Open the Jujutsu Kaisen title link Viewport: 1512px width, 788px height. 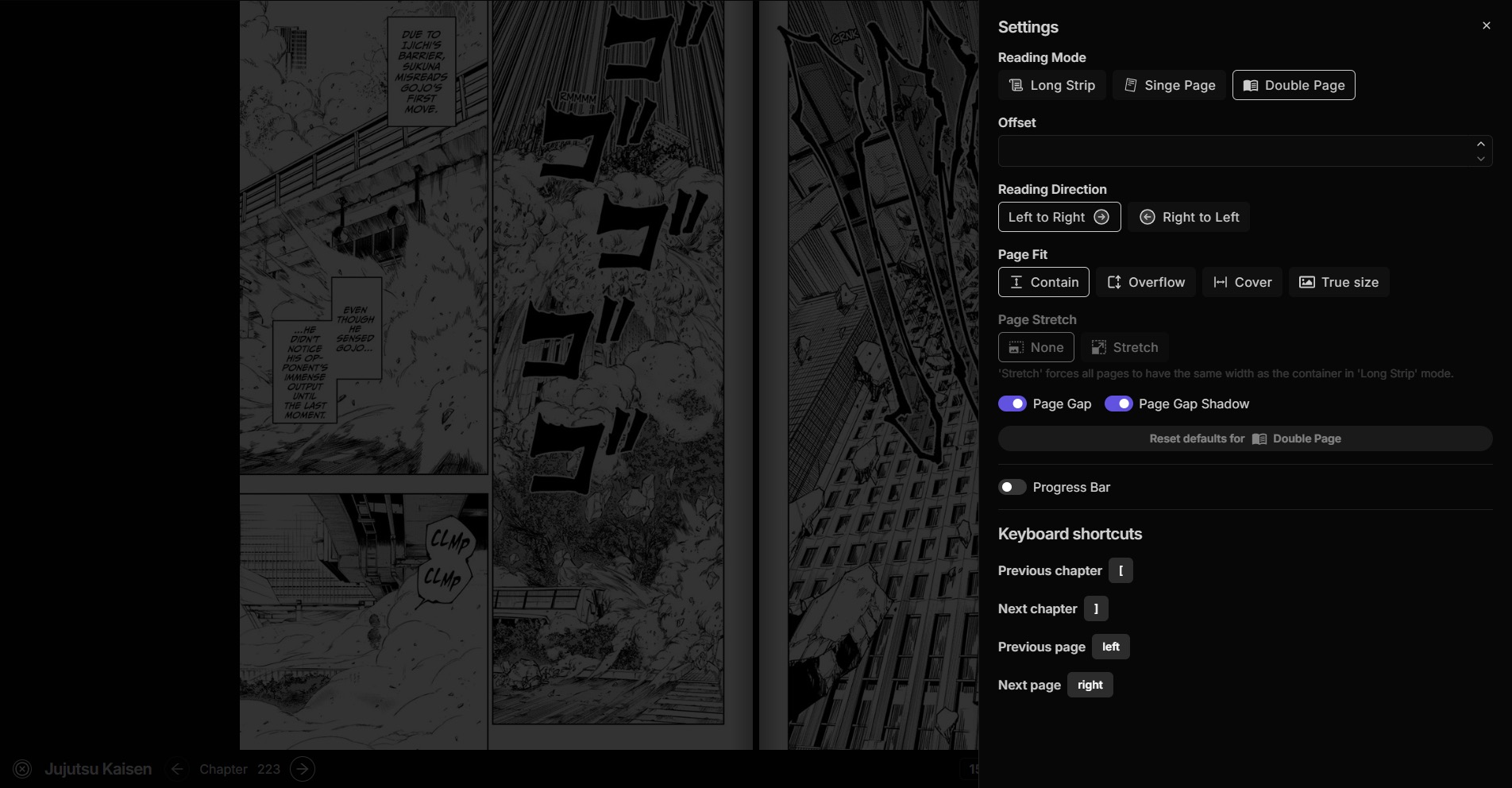pos(98,769)
